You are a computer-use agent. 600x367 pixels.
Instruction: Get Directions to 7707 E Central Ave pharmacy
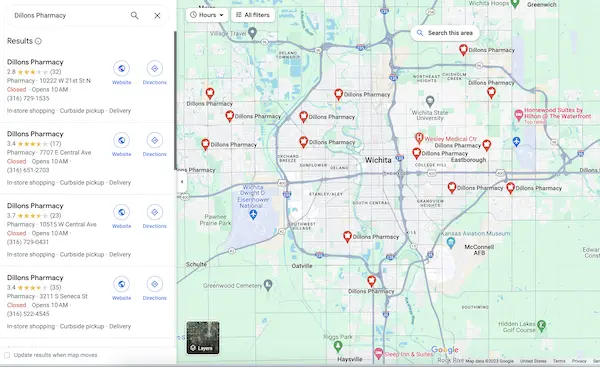tap(155, 144)
